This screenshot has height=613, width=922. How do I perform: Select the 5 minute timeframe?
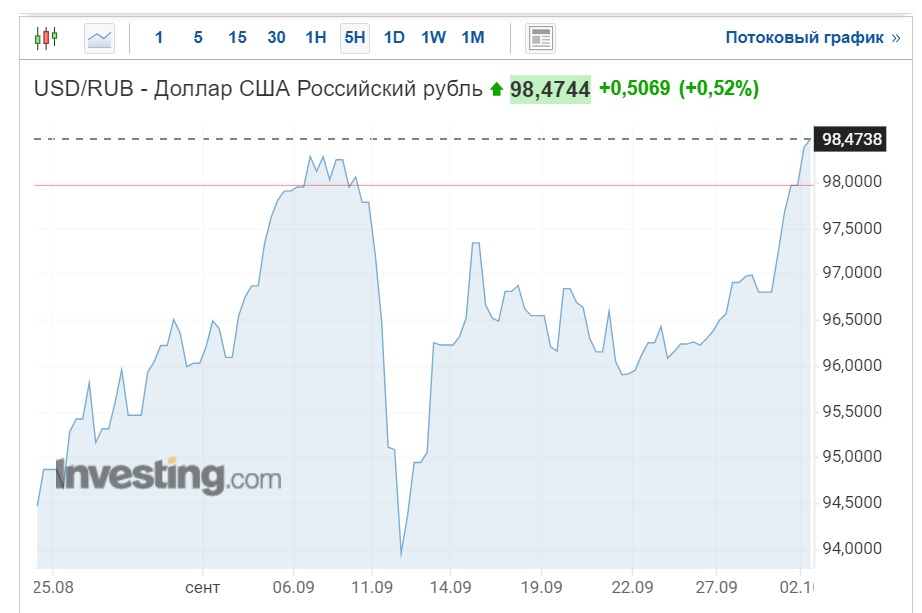tap(198, 38)
